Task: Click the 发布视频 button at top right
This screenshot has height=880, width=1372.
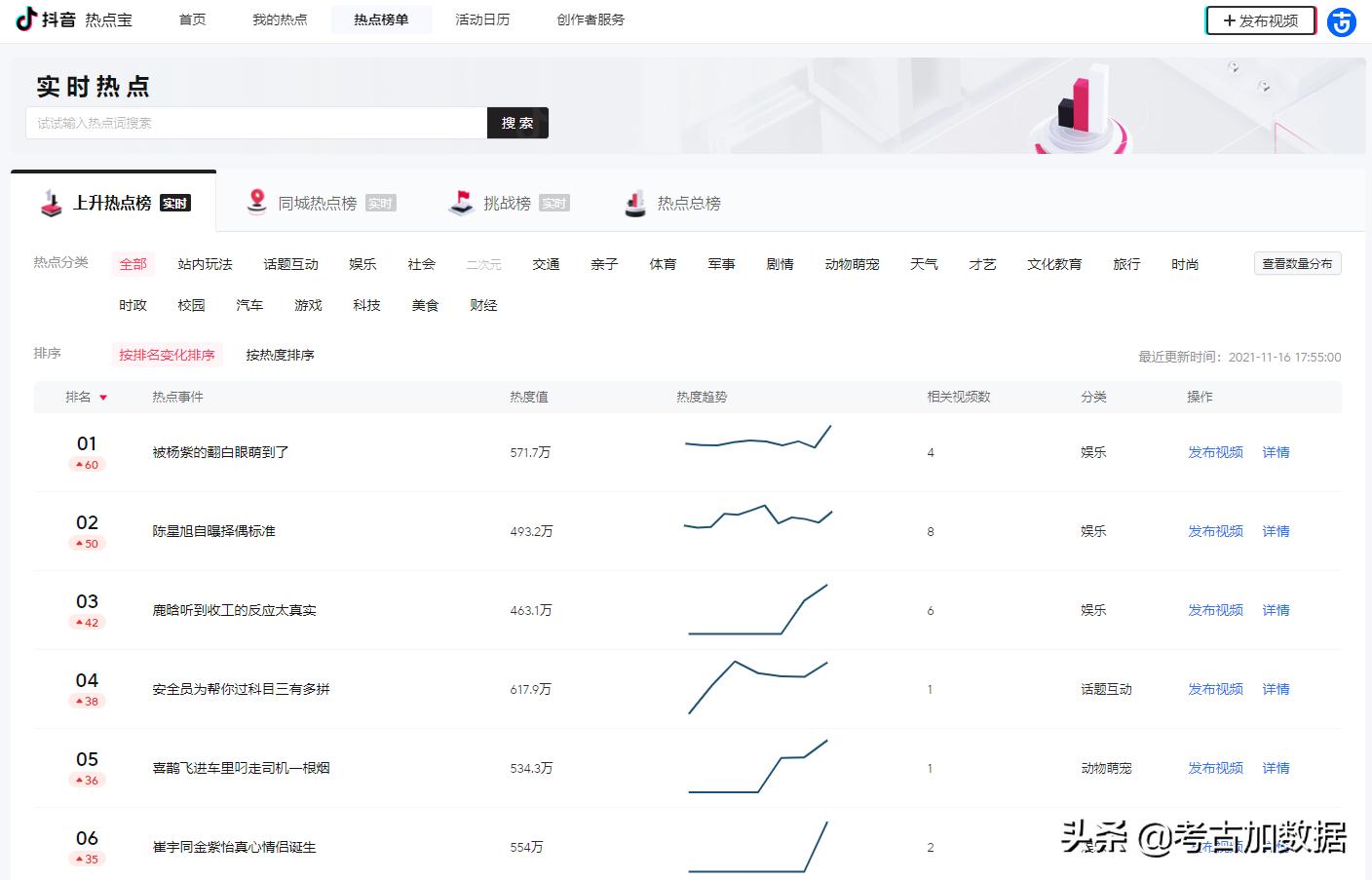Action: point(1260,20)
